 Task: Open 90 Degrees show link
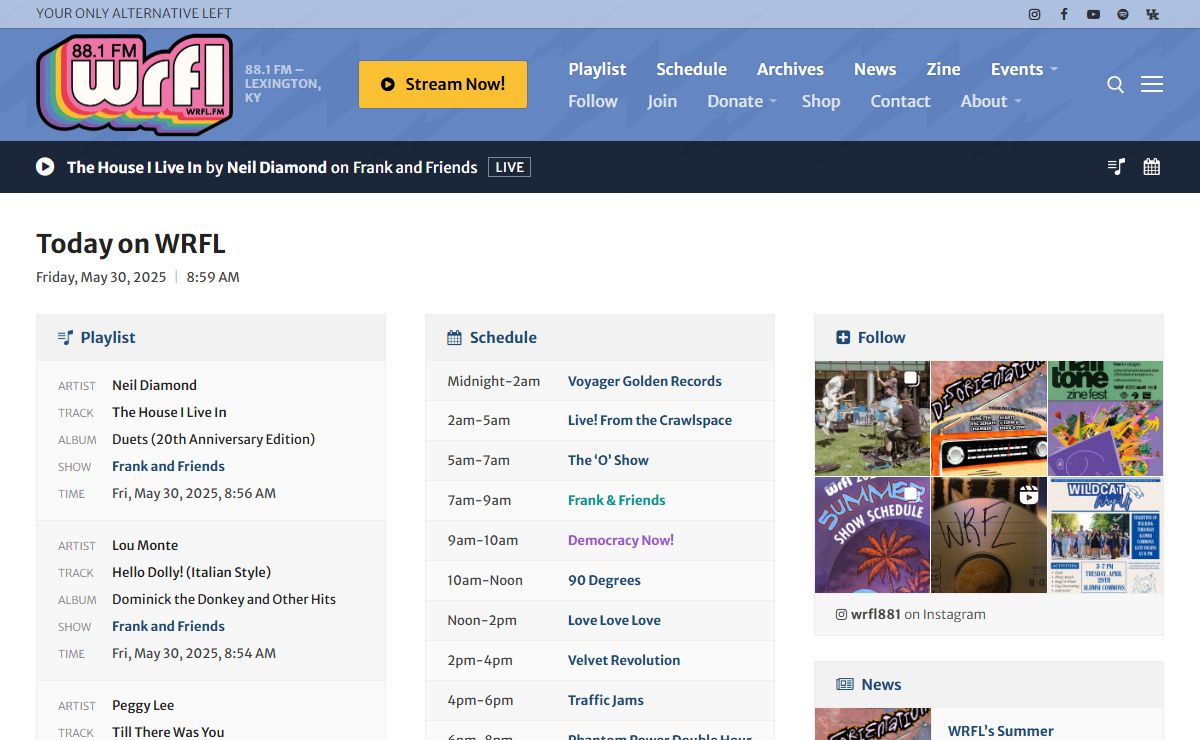[x=604, y=580]
